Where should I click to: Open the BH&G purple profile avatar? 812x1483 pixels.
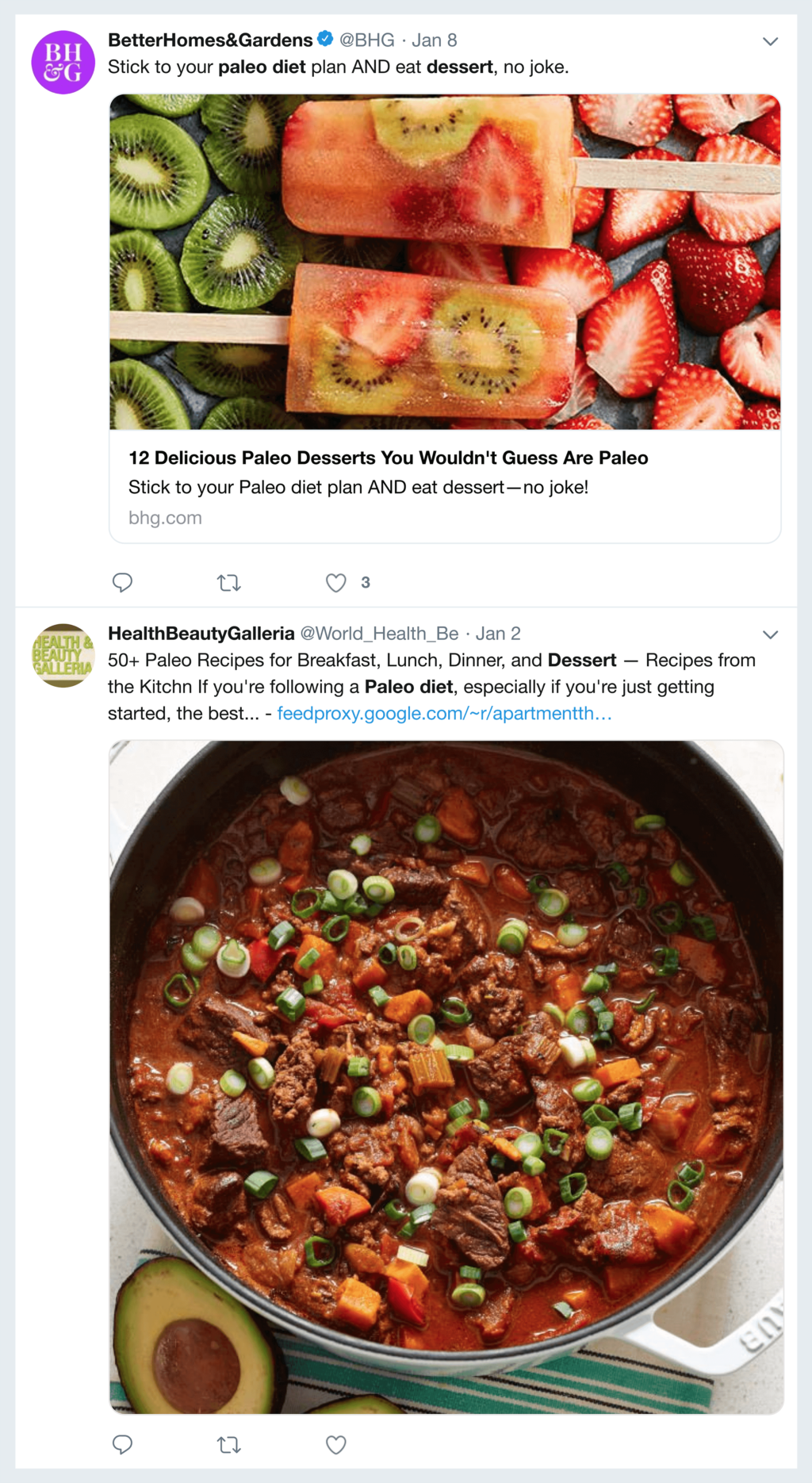click(x=63, y=63)
